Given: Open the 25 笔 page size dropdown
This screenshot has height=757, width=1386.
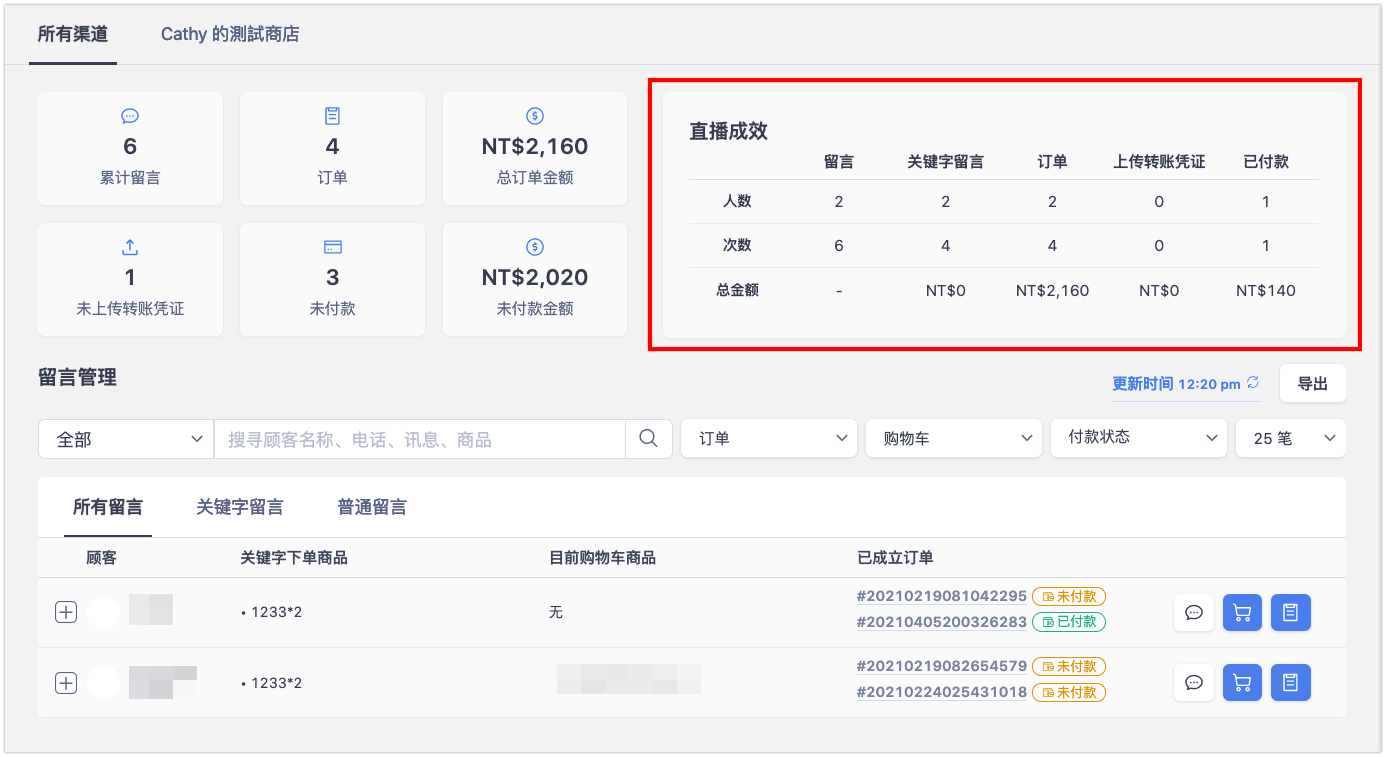Looking at the screenshot, I should [1291, 438].
